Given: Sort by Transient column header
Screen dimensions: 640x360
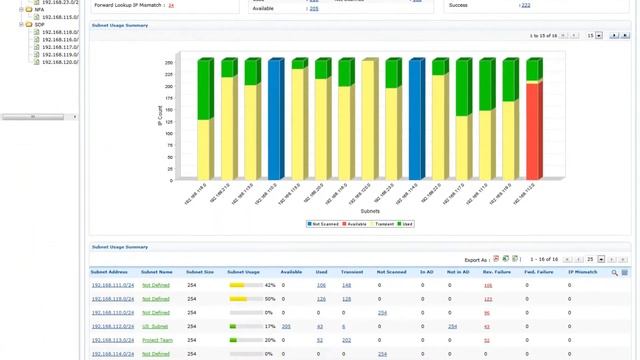Looking at the screenshot, I should point(352,272).
